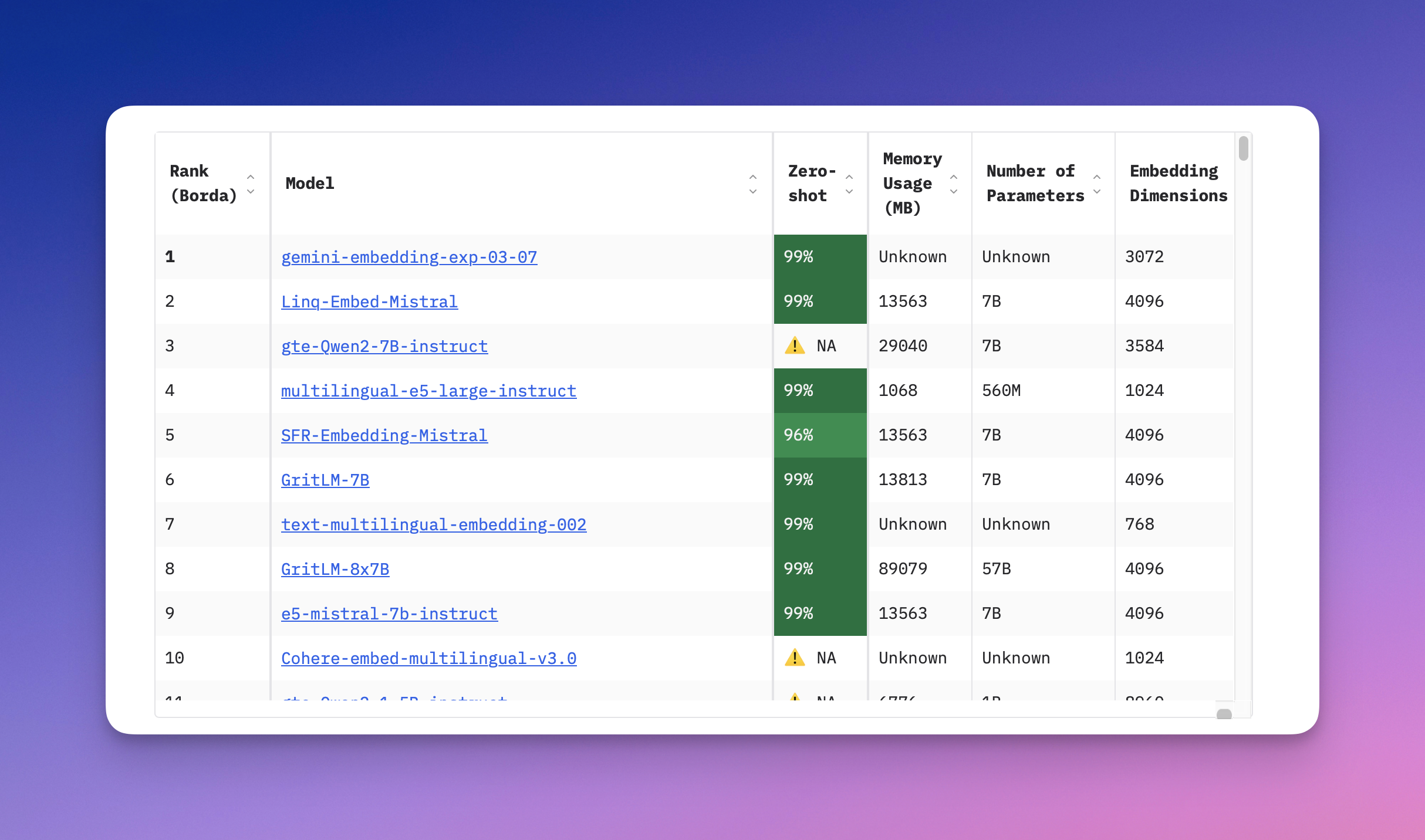Select embedding dimensions value 768
Viewport: 1425px width, 840px height.
pos(1139,524)
